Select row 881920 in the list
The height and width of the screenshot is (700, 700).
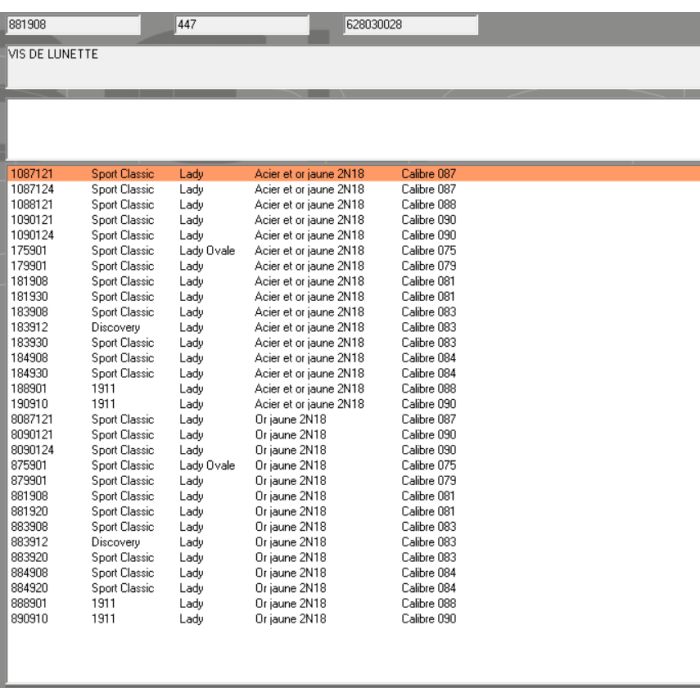pos(354,511)
